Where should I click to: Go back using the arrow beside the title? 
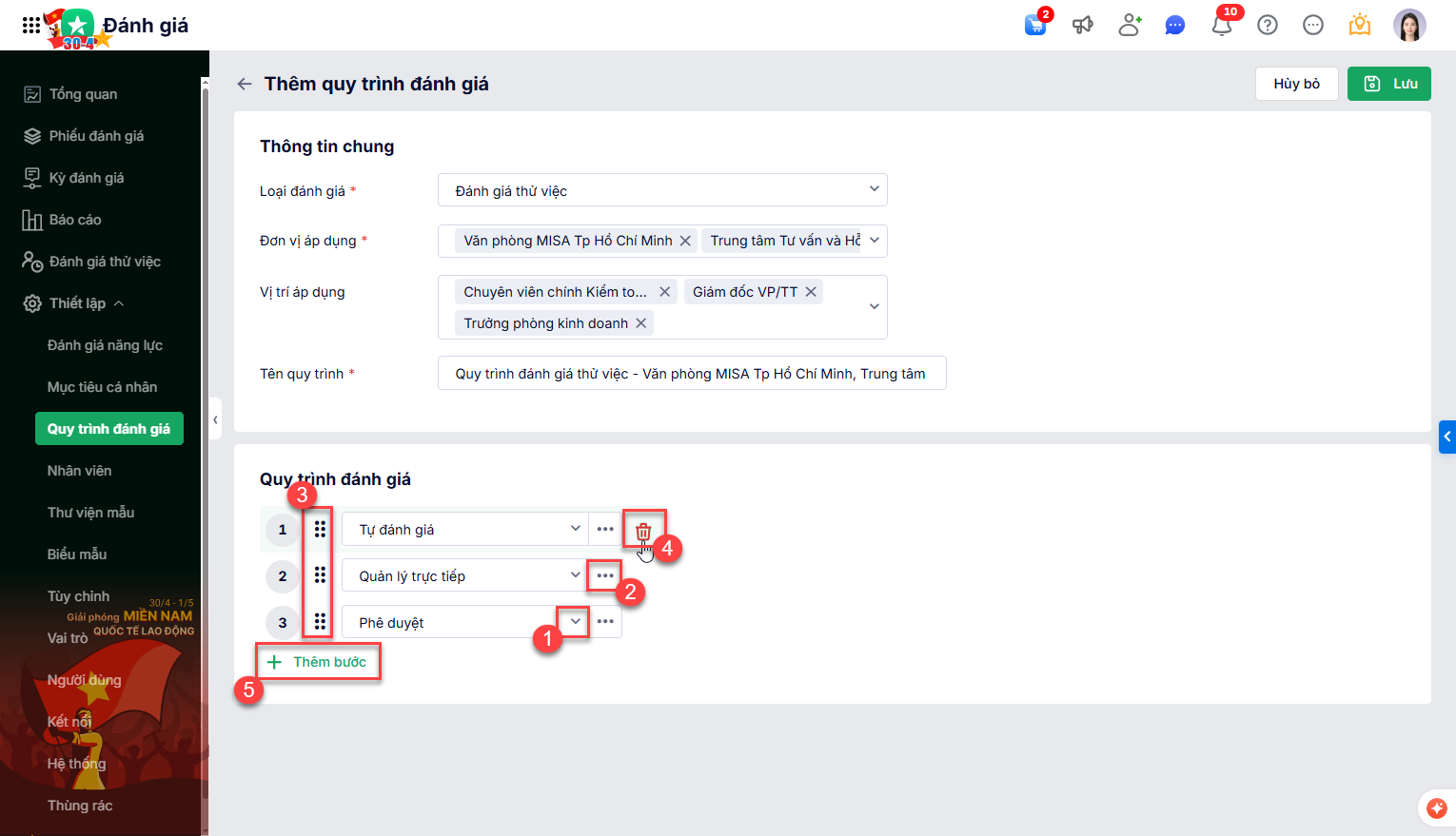245,84
